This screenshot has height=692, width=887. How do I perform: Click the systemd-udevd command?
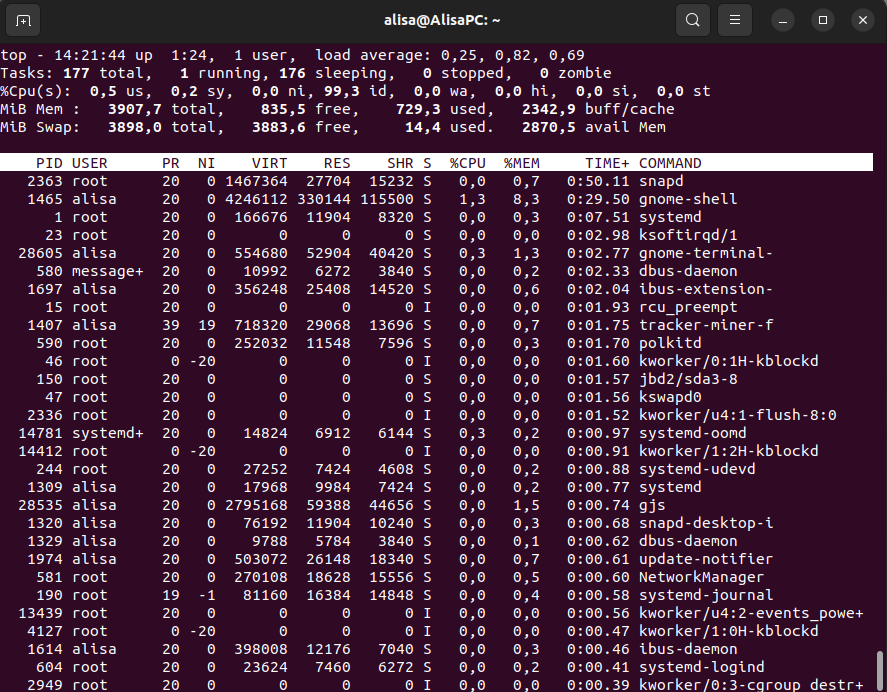click(697, 469)
